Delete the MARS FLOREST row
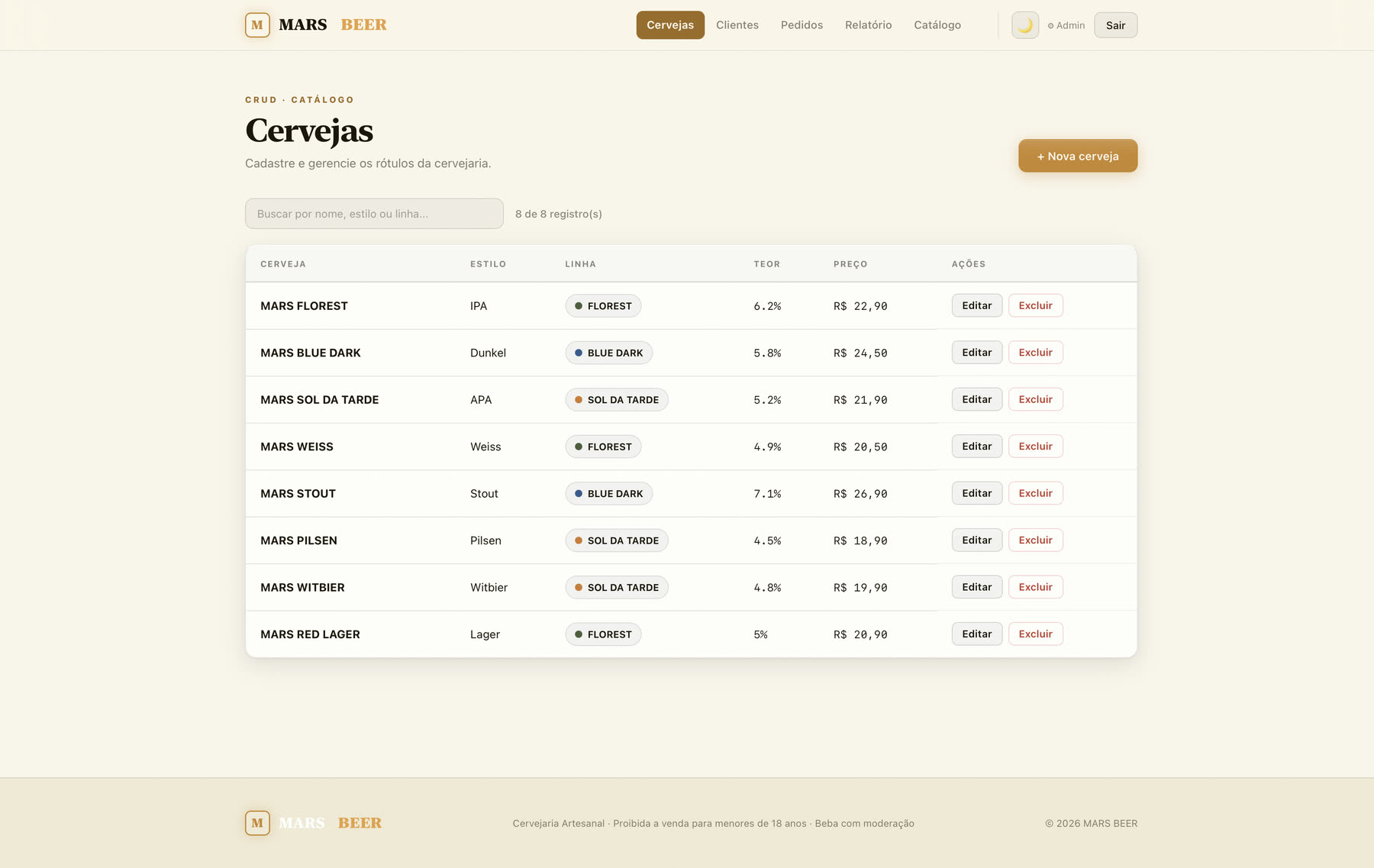1374x868 pixels. [x=1035, y=305]
